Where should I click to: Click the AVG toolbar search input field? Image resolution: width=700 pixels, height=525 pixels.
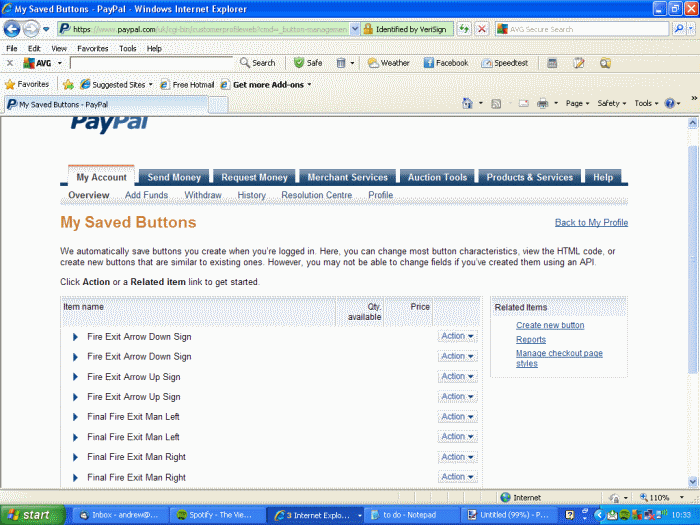152,62
